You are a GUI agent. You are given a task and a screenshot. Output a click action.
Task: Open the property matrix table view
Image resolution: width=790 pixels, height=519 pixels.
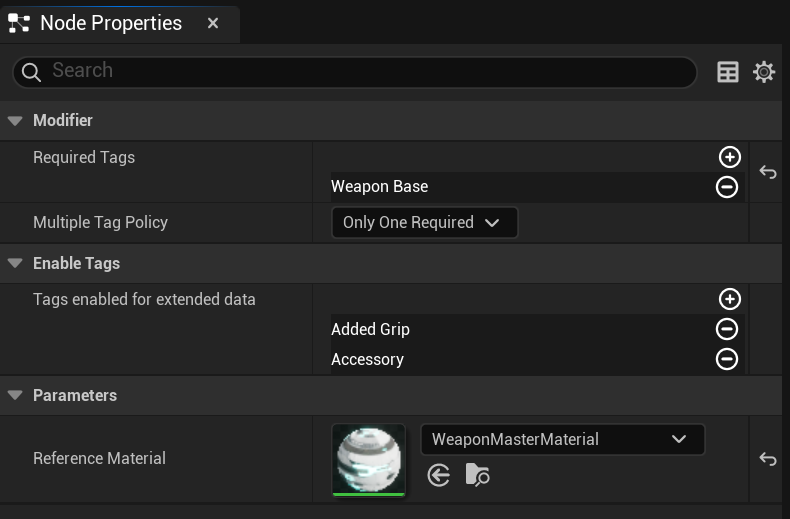click(x=728, y=72)
